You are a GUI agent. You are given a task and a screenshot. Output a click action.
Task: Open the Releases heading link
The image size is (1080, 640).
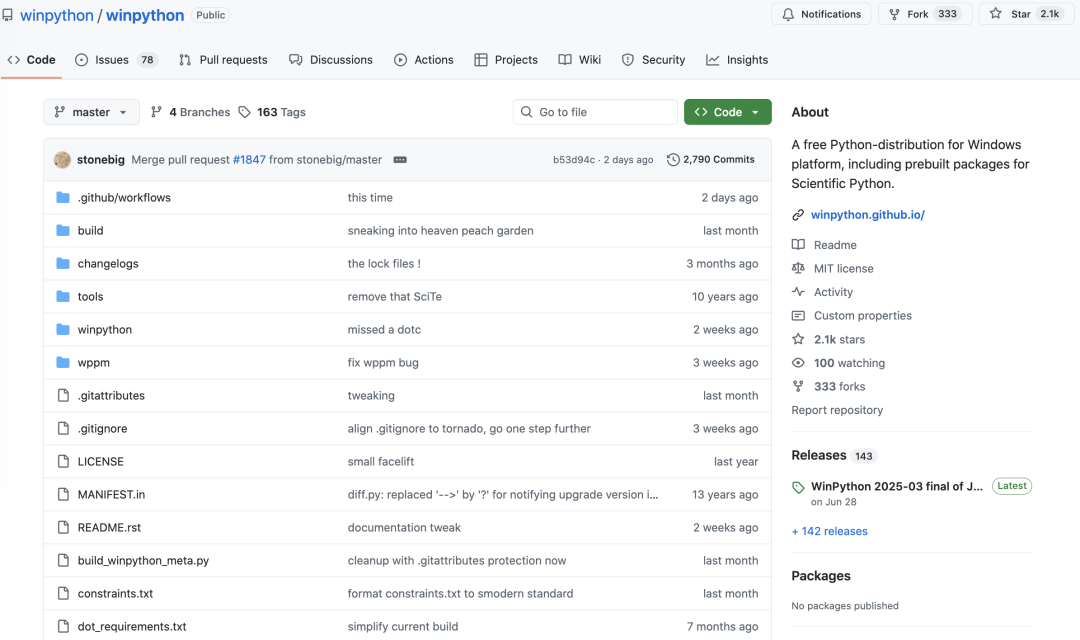(x=819, y=455)
